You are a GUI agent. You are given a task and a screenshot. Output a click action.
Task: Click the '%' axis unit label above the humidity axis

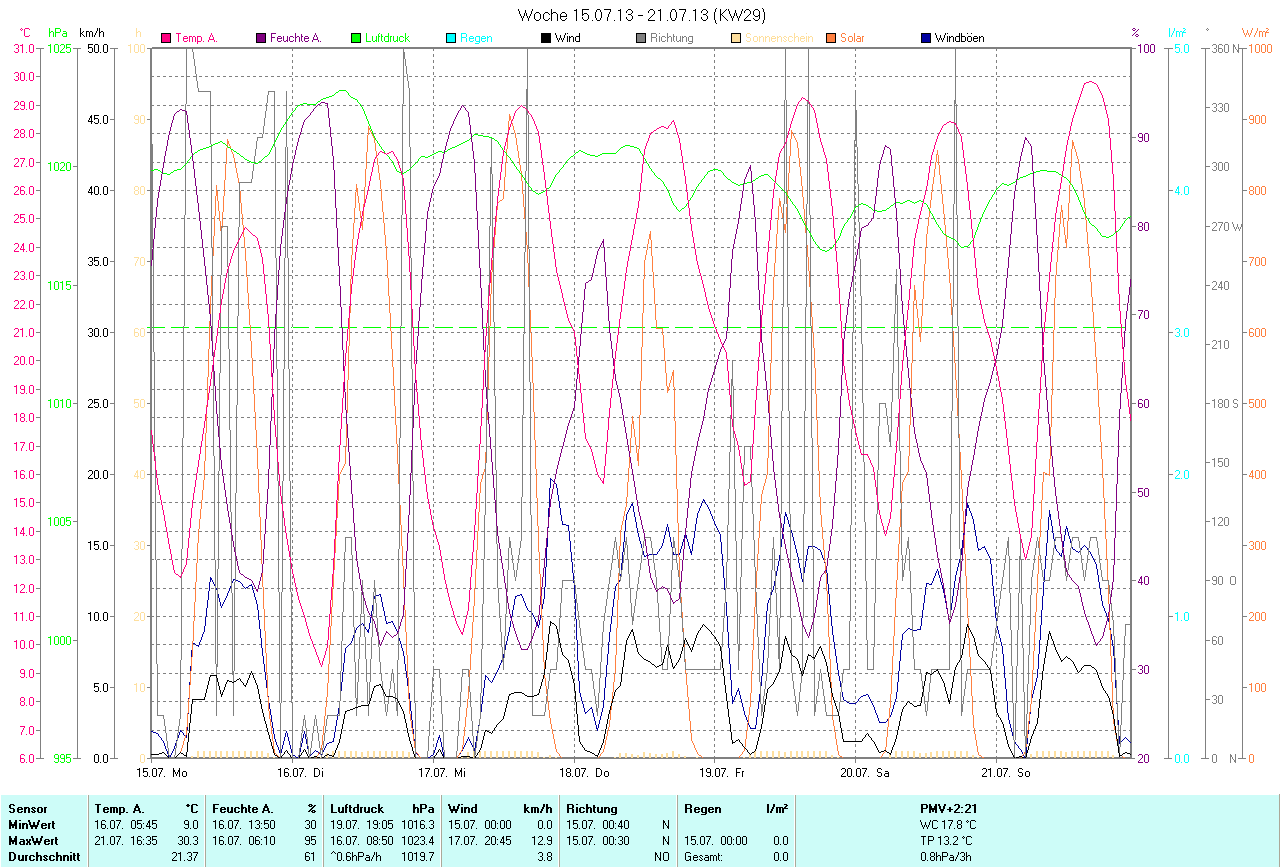coord(1135,33)
